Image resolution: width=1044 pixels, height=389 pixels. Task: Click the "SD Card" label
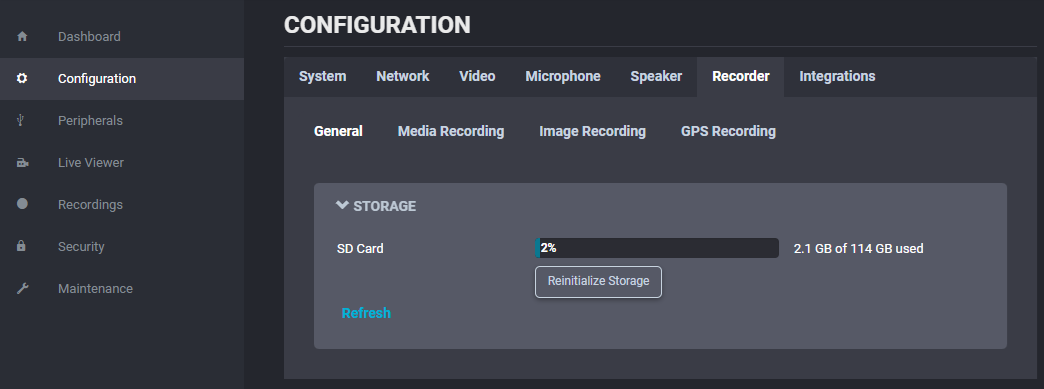pos(360,249)
